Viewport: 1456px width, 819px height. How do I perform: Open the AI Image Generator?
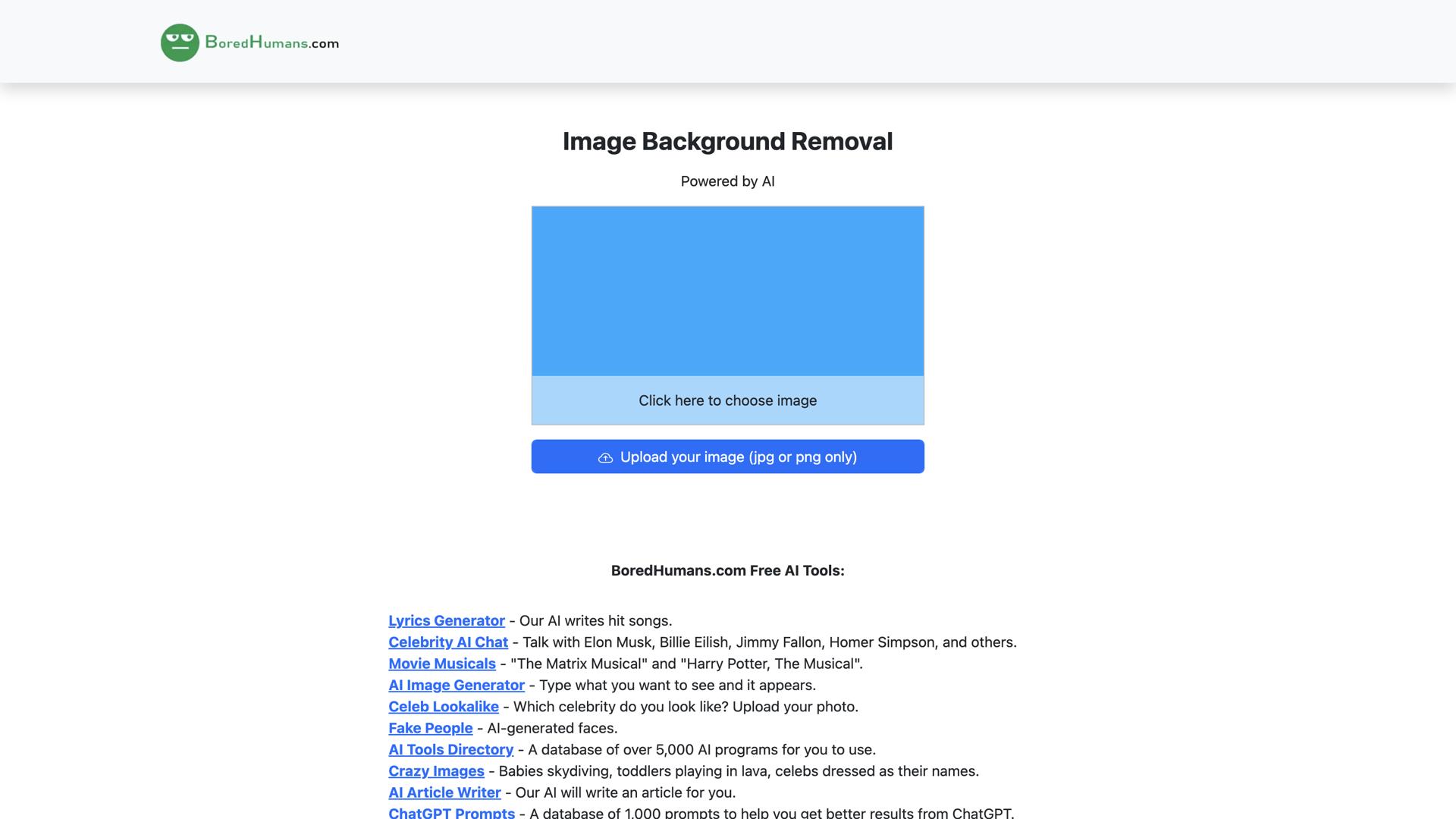(456, 685)
